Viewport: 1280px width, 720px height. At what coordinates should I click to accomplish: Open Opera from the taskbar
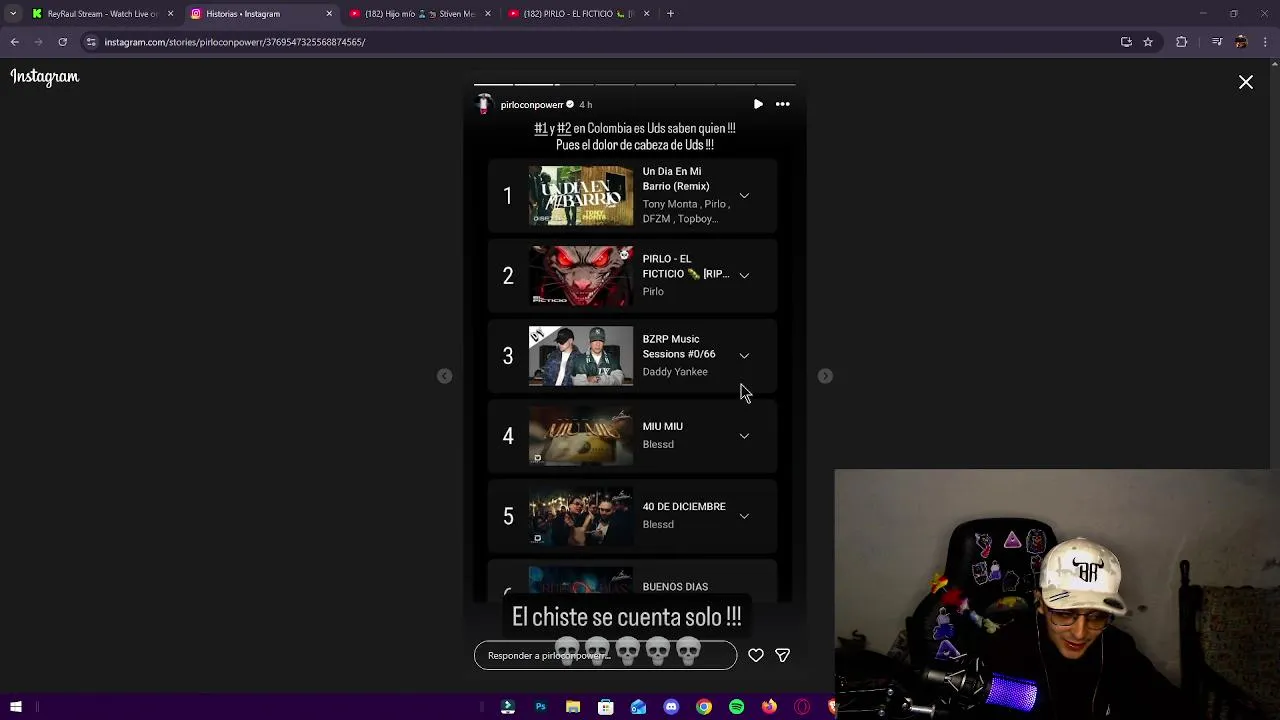pyautogui.click(x=802, y=707)
